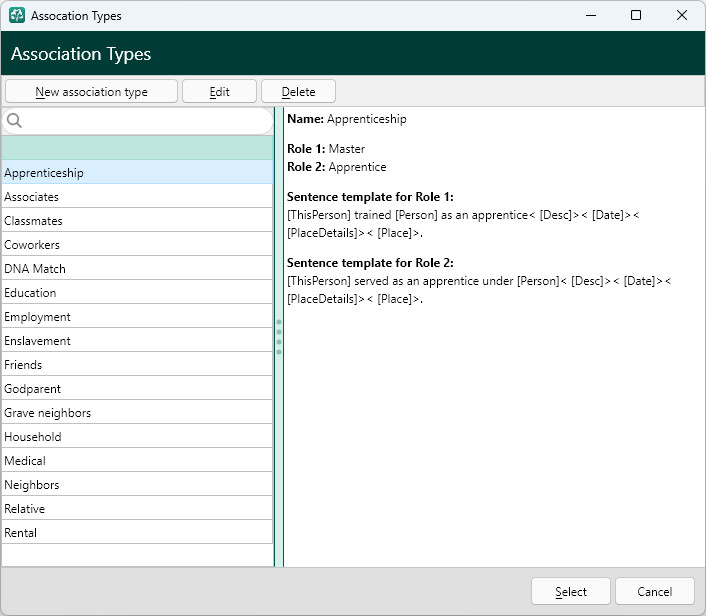Screen dimensions: 706x616
Task: Choose Classmates from the list
Action: (x=137, y=220)
